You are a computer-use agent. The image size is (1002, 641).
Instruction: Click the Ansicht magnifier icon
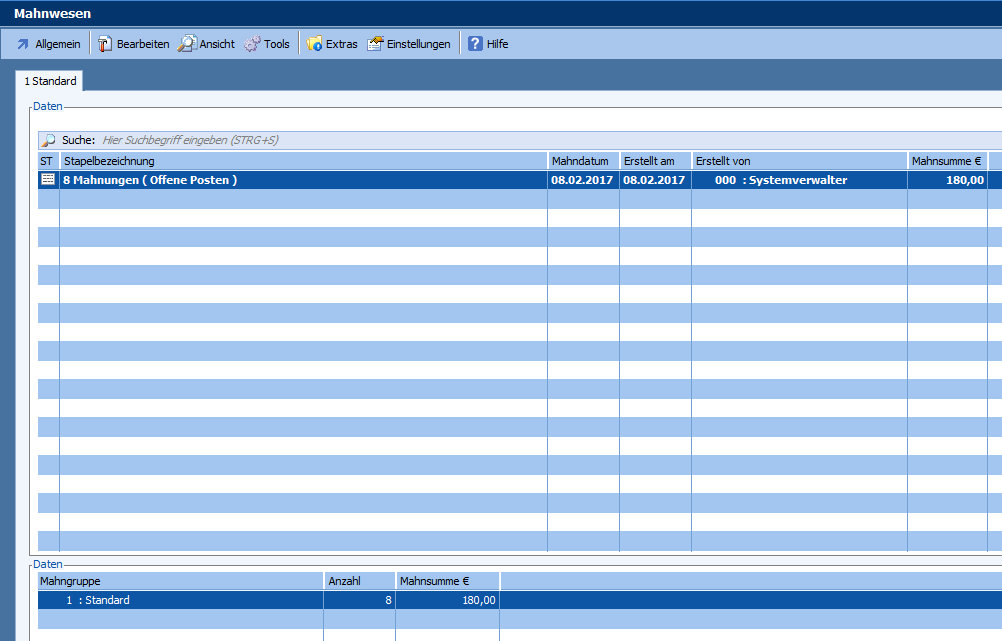[x=187, y=44]
